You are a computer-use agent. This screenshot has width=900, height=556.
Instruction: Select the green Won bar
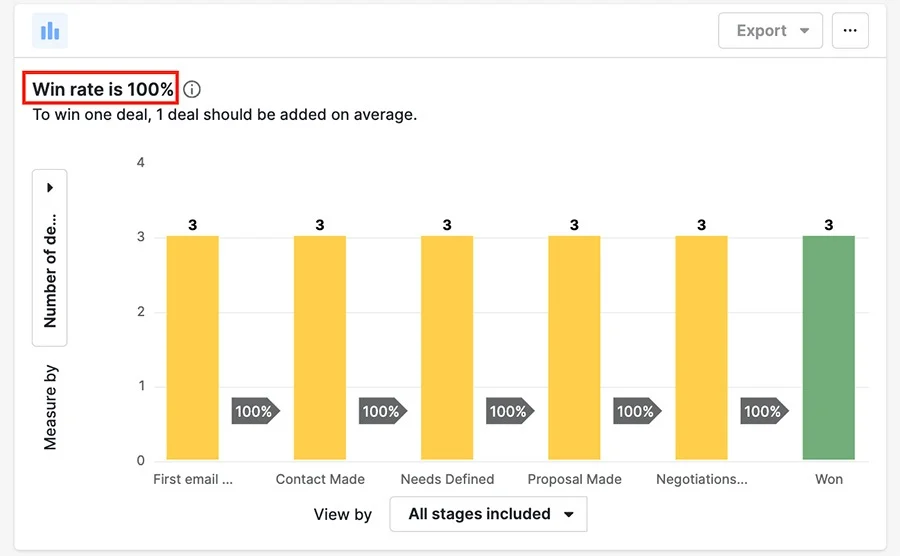[829, 348]
